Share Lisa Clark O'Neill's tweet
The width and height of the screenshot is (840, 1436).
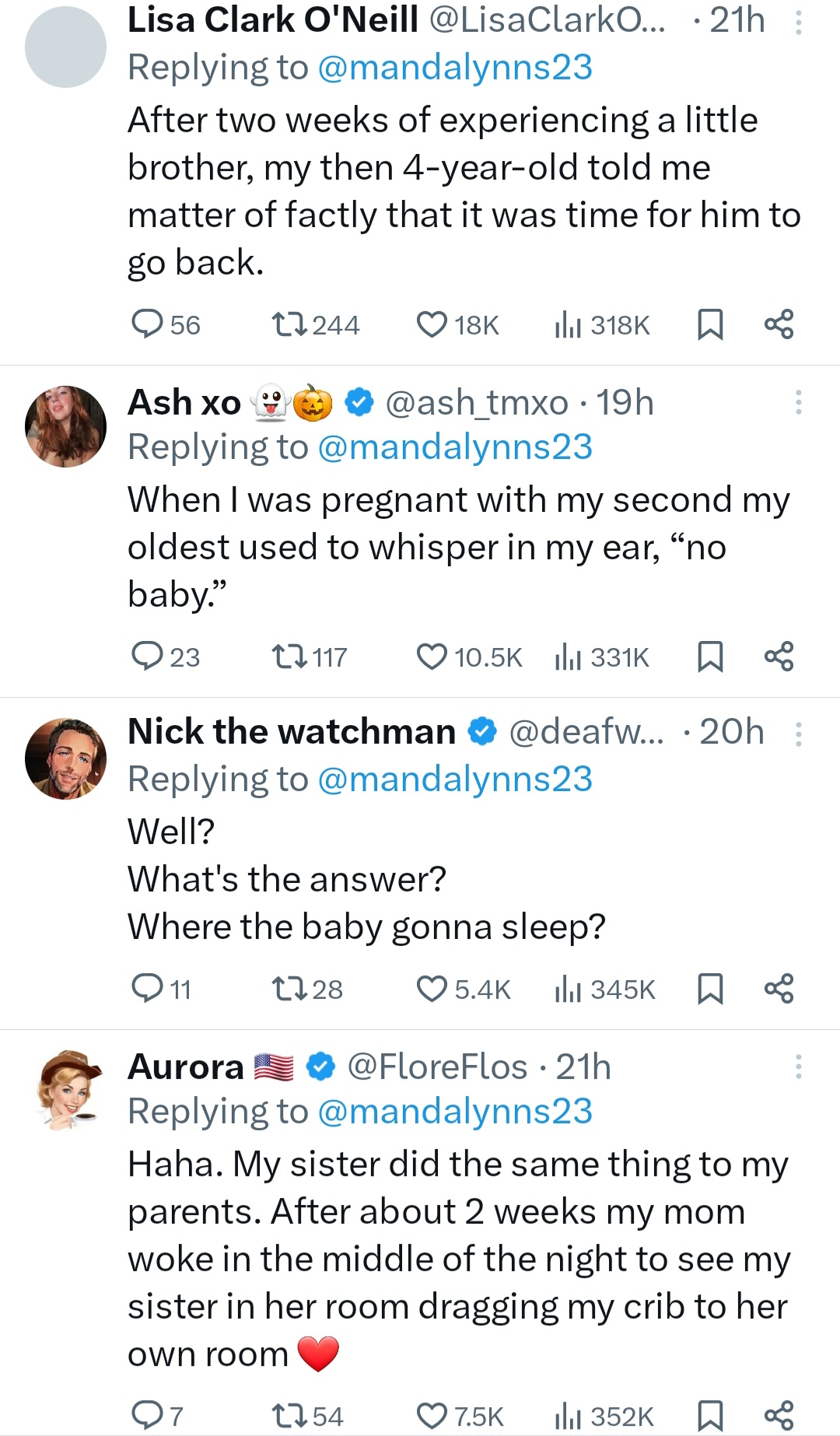click(779, 324)
